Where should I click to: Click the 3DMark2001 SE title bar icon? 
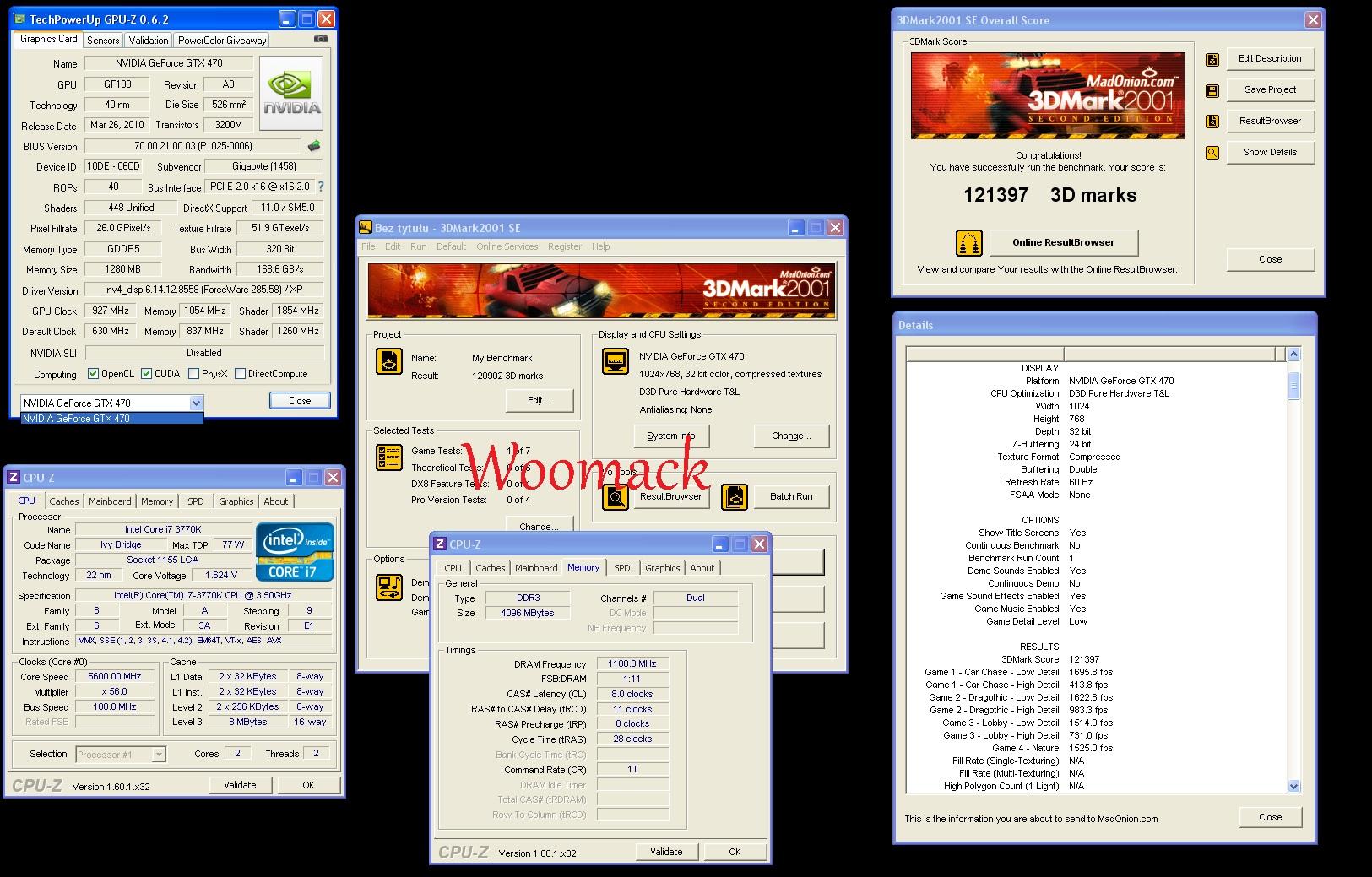[366, 228]
